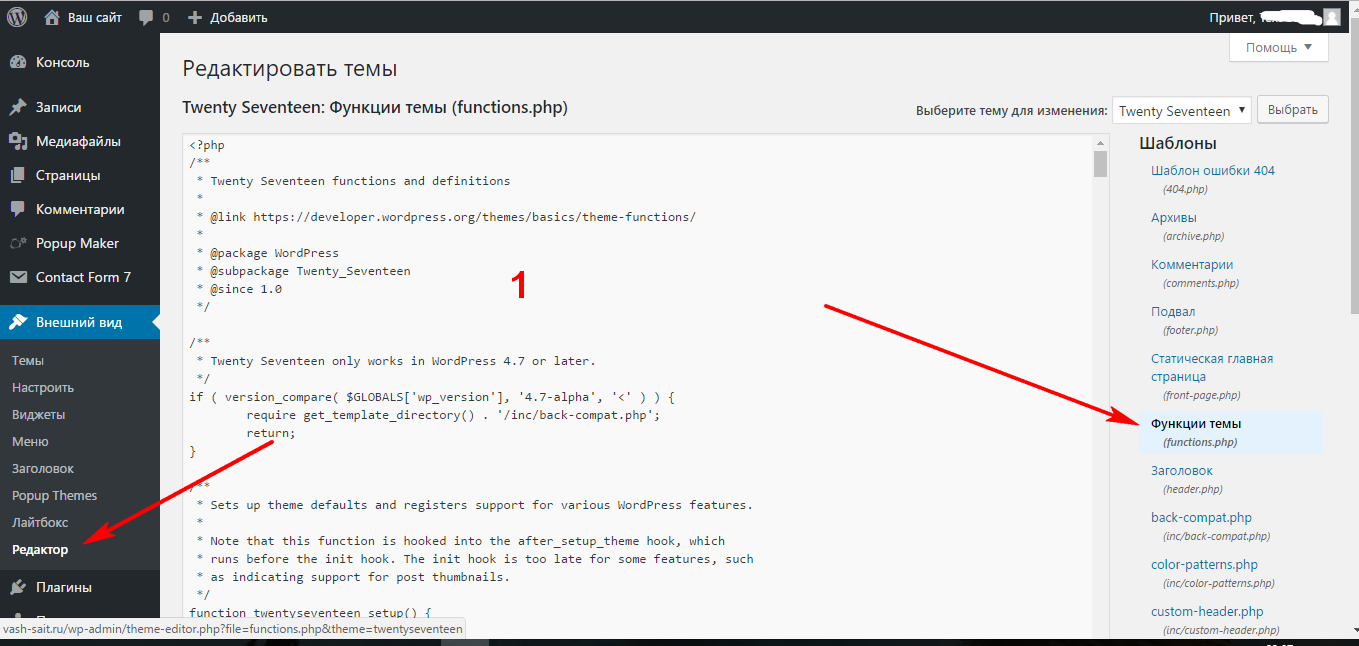Click the Шаблоны heading text
The width and height of the screenshot is (1359, 646).
1178,143
